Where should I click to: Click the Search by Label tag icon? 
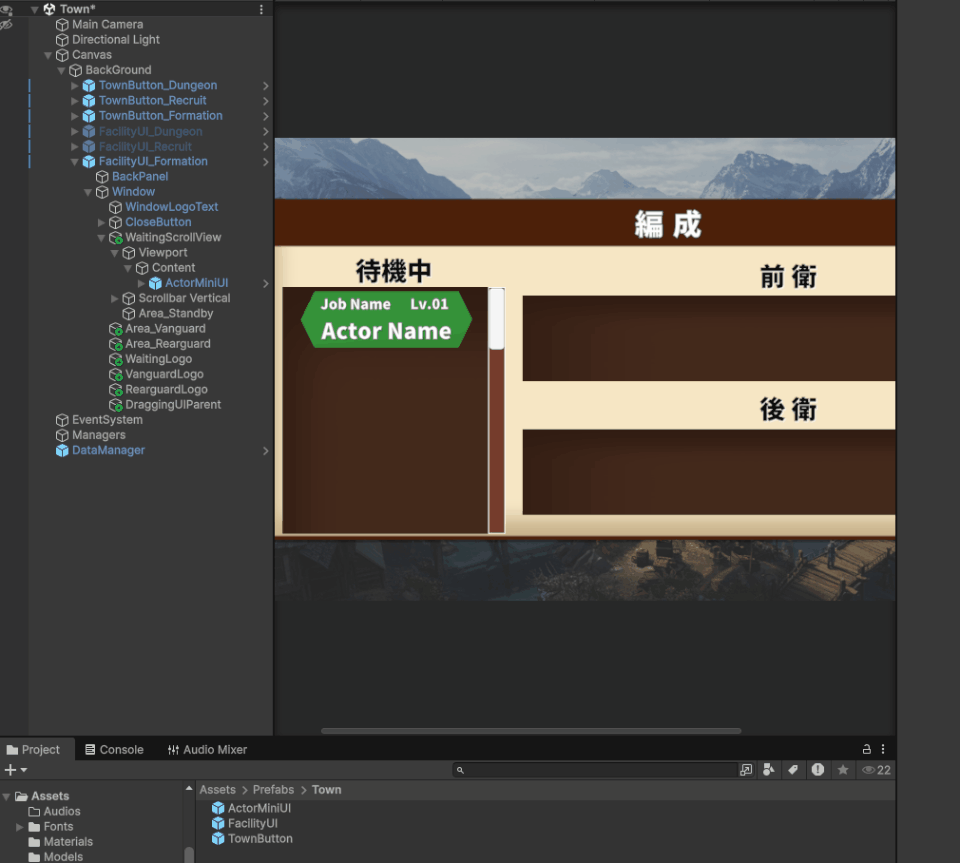point(793,770)
